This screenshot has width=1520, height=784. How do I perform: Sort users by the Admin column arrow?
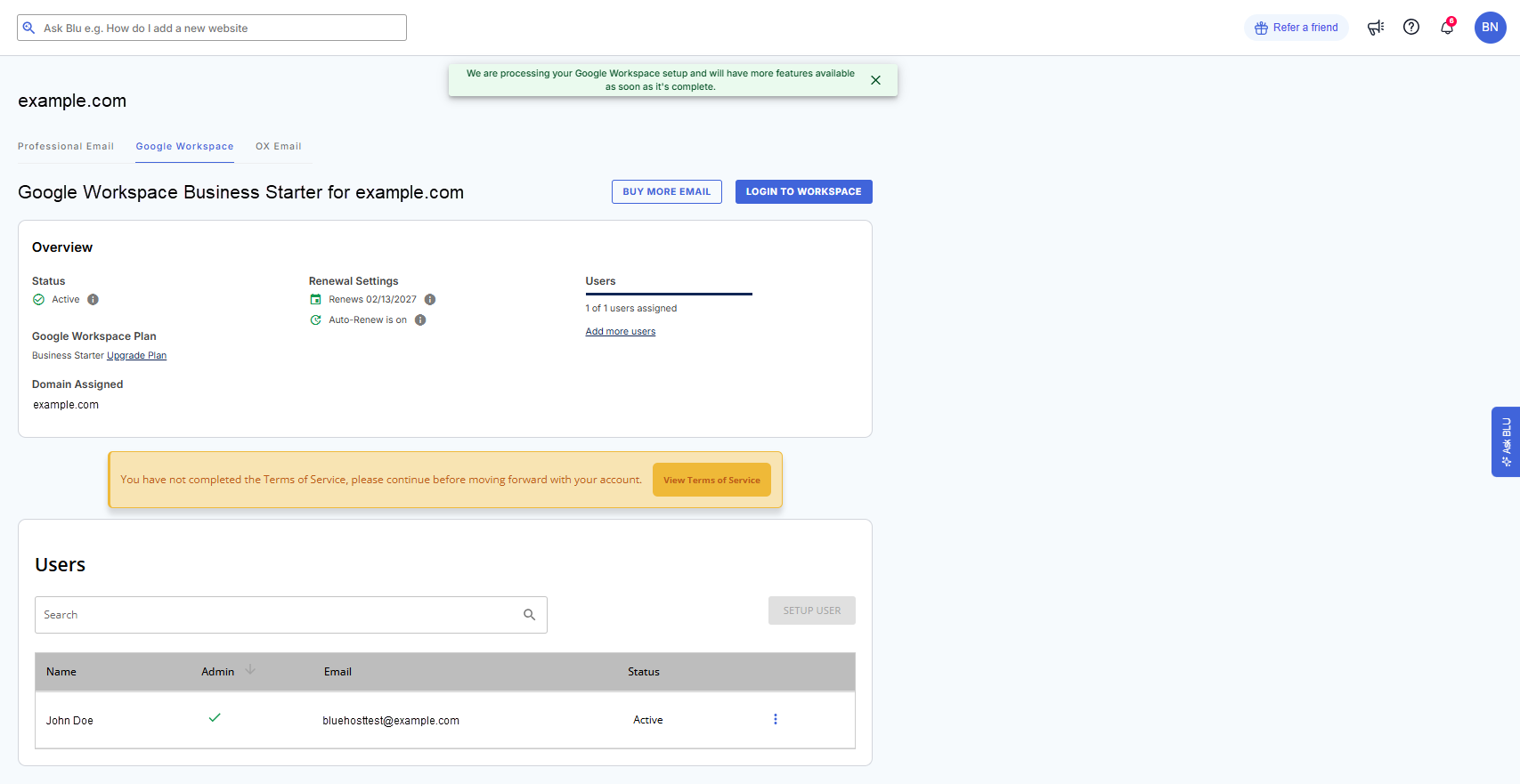click(x=250, y=670)
